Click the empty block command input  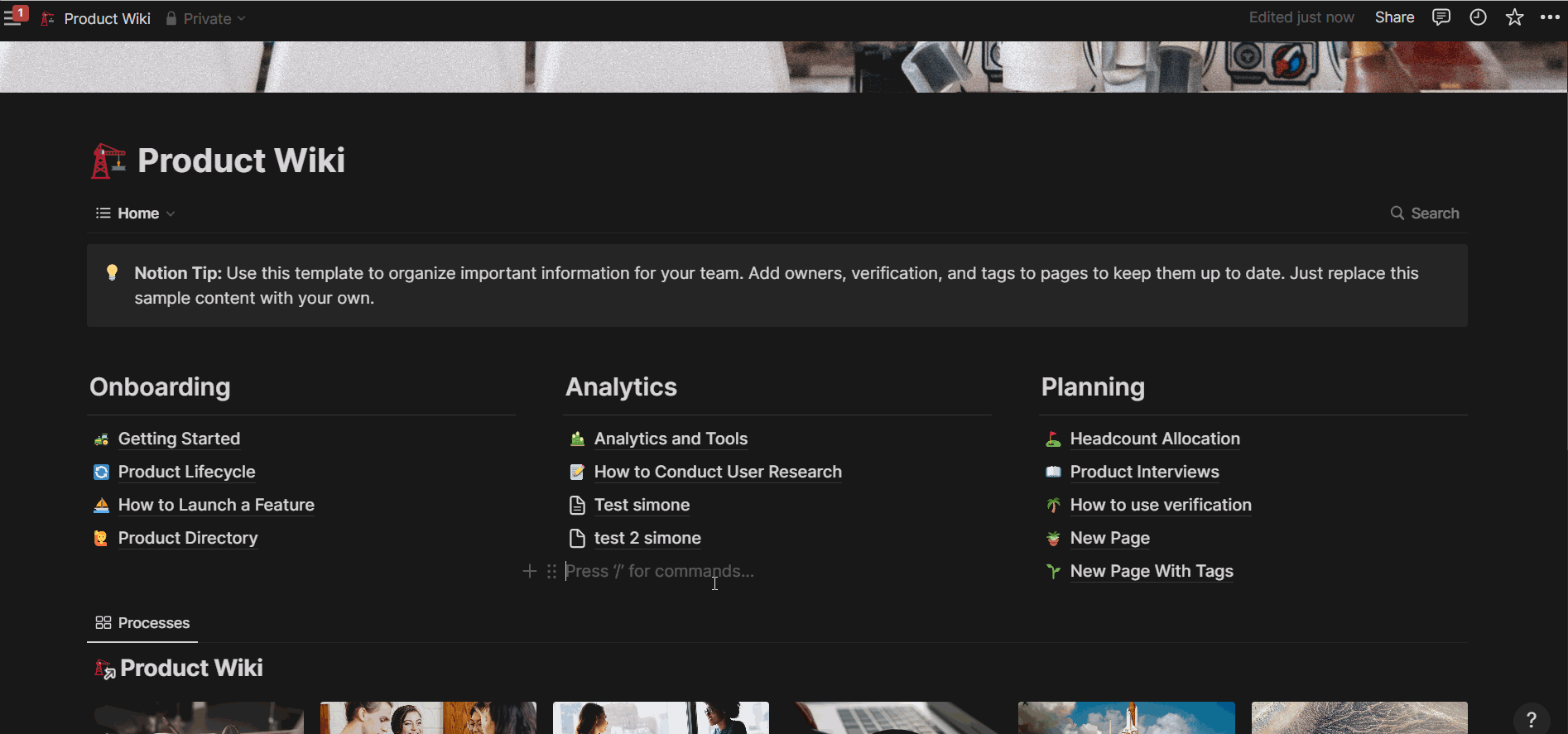[778, 572]
